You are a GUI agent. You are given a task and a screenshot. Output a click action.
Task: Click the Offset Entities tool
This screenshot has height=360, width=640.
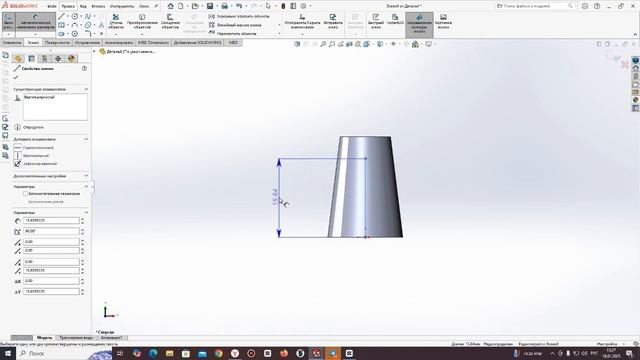pos(170,21)
